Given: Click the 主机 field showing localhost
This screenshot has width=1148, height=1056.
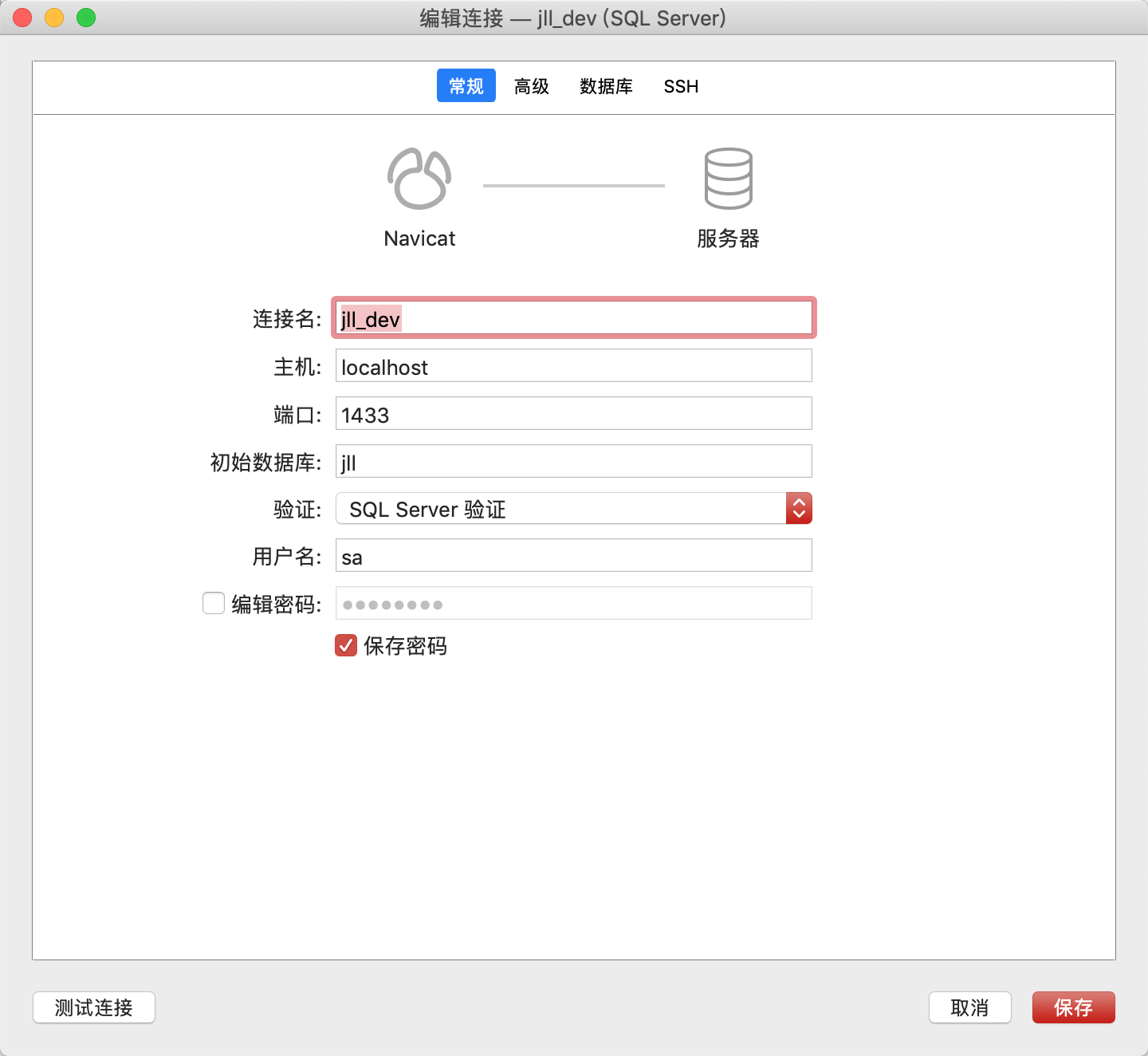Looking at the screenshot, I should [574, 366].
